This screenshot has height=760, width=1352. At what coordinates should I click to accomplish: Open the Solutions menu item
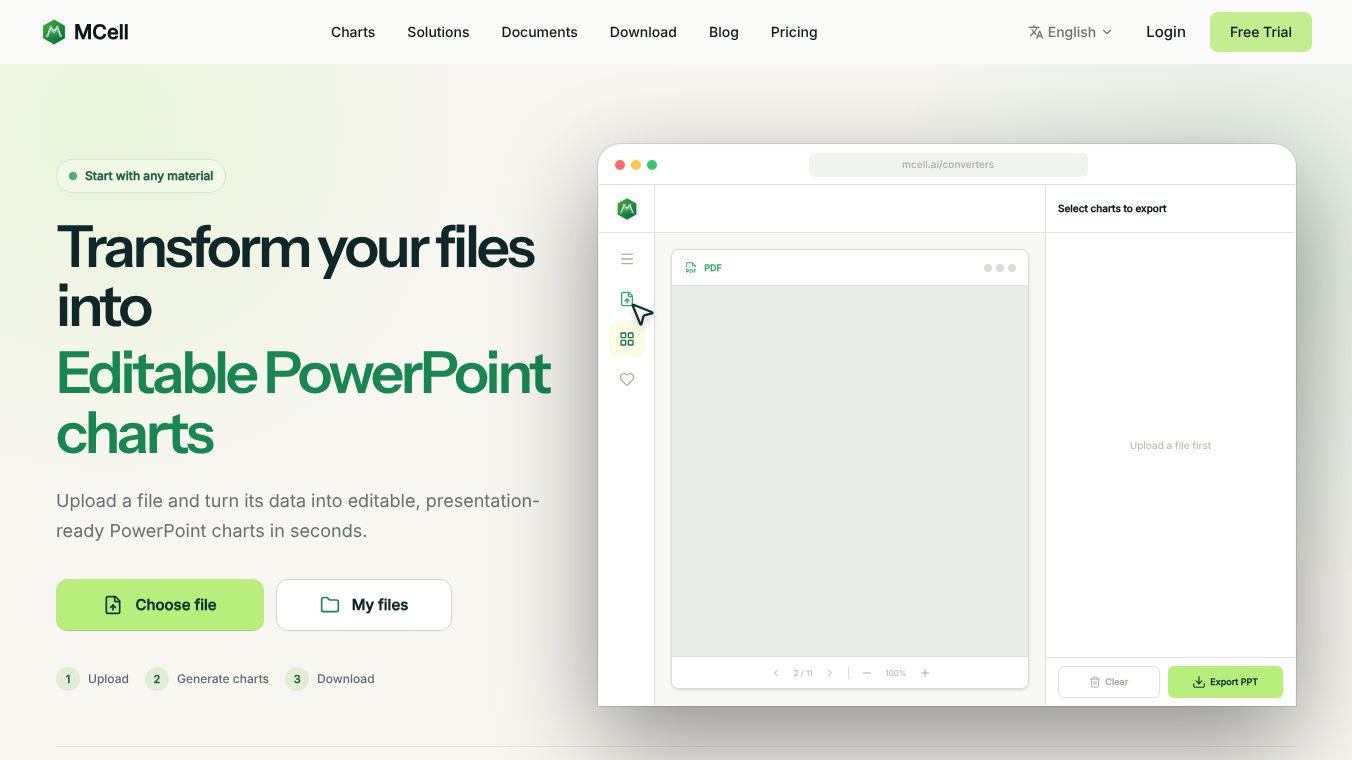pos(438,32)
